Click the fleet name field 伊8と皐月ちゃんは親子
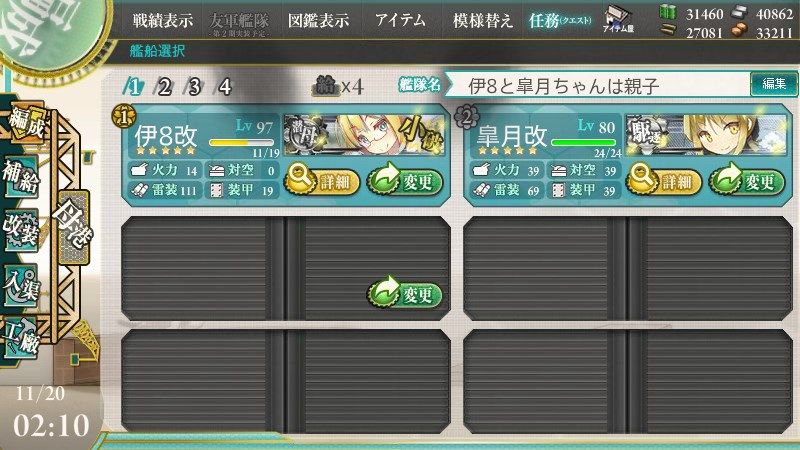This screenshot has height=450, width=800. coord(597,85)
